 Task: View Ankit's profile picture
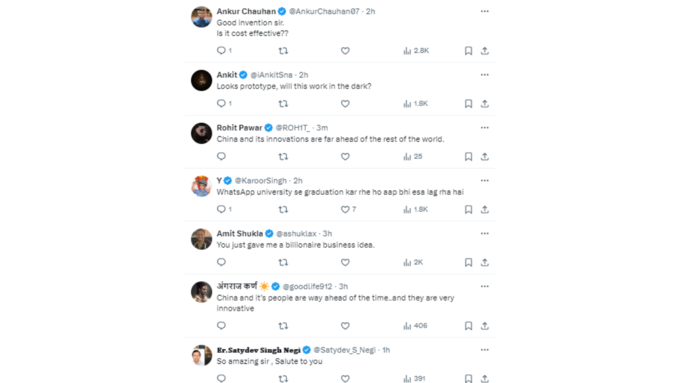pos(202,80)
